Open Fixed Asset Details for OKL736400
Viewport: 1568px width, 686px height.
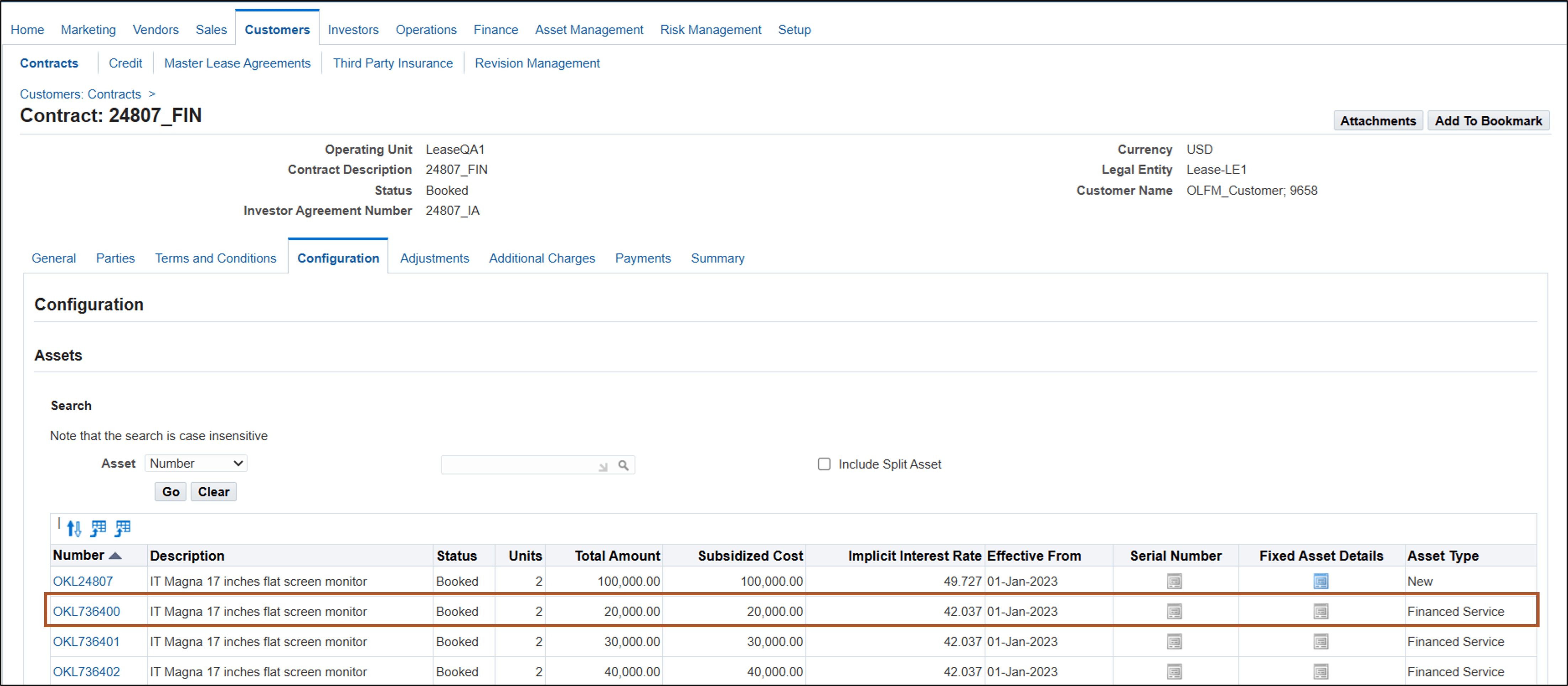(1321, 611)
